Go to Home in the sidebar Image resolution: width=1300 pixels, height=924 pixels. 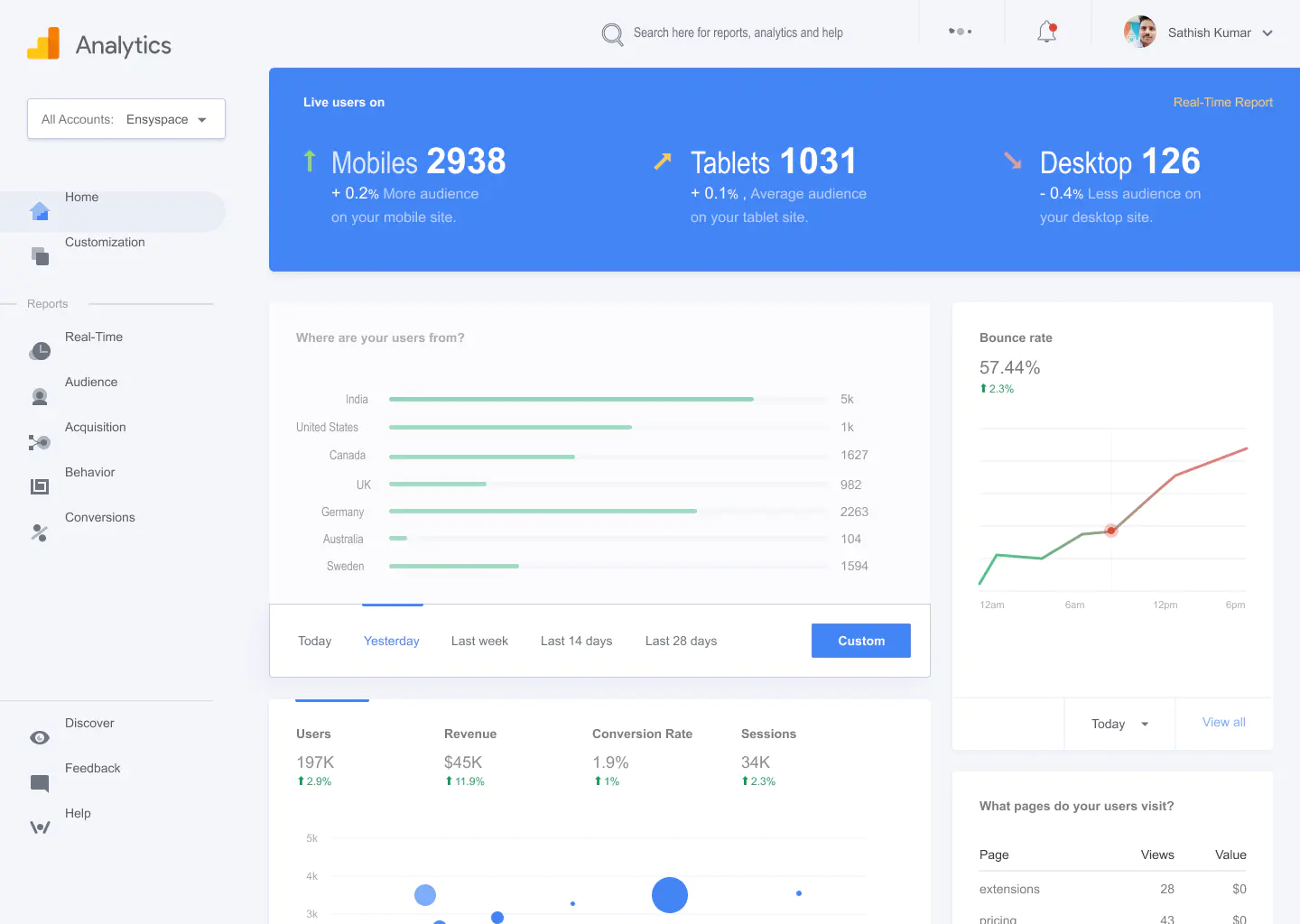tap(81, 197)
